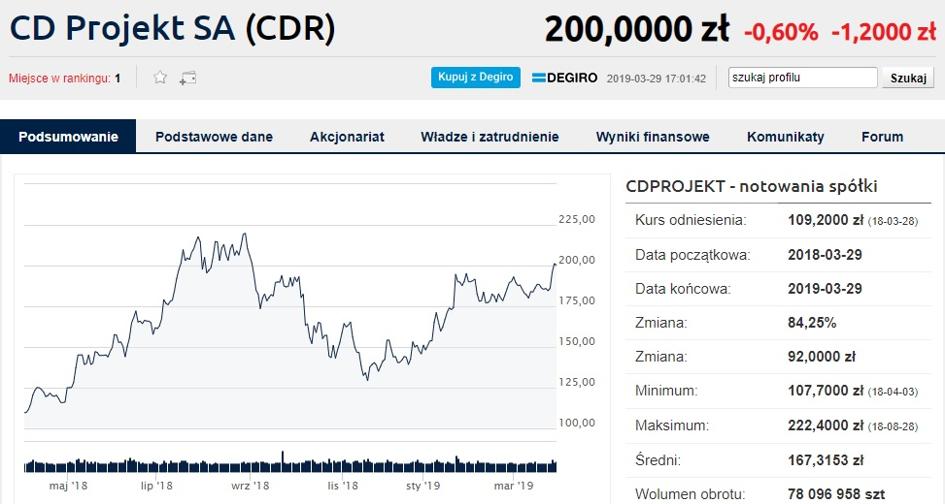
Task: Switch to the Forum tab
Action: point(882,137)
